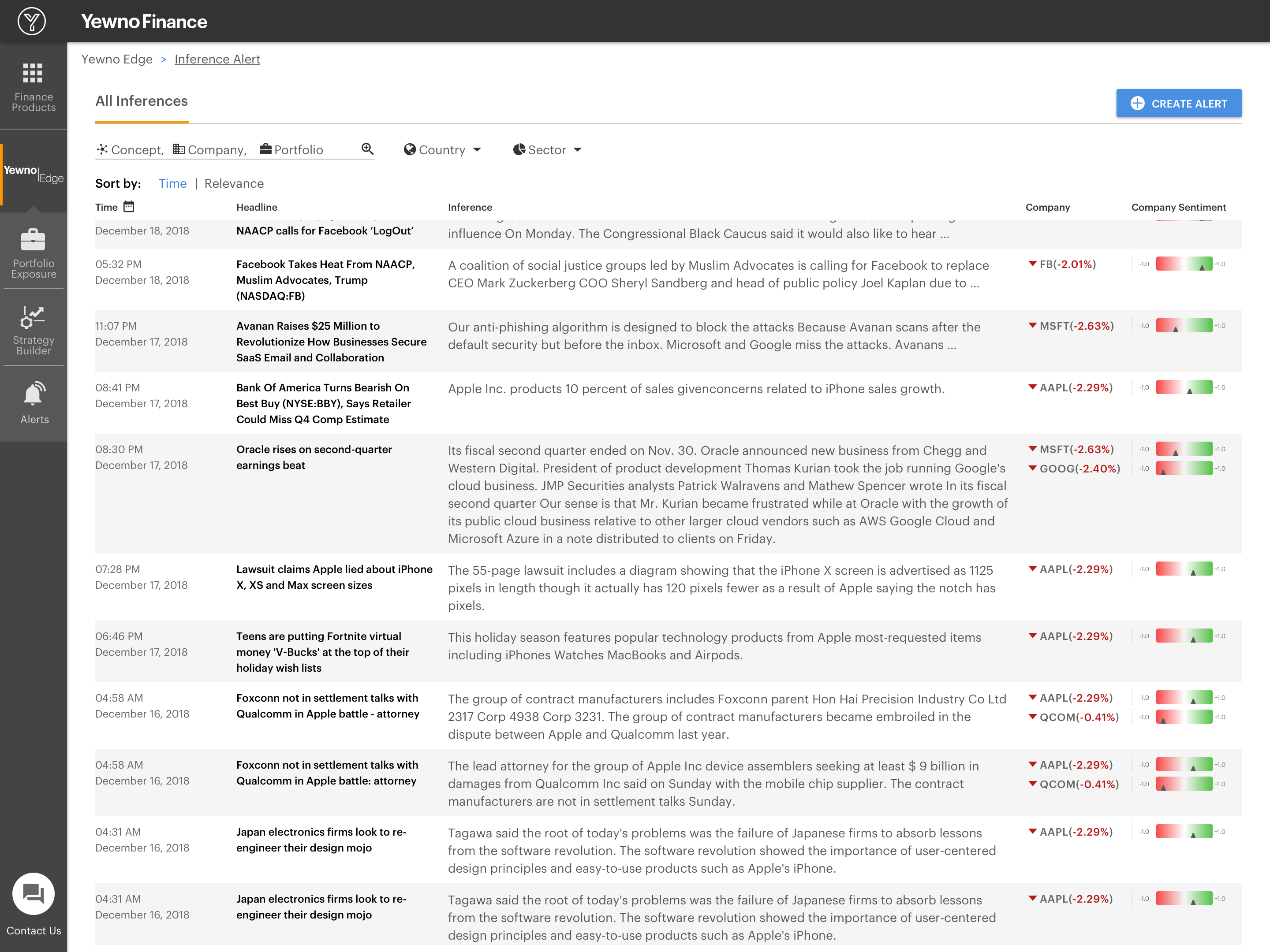The width and height of the screenshot is (1270, 952).
Task: Click the CREATE ALERT button
Action: tap(1179, 103)
